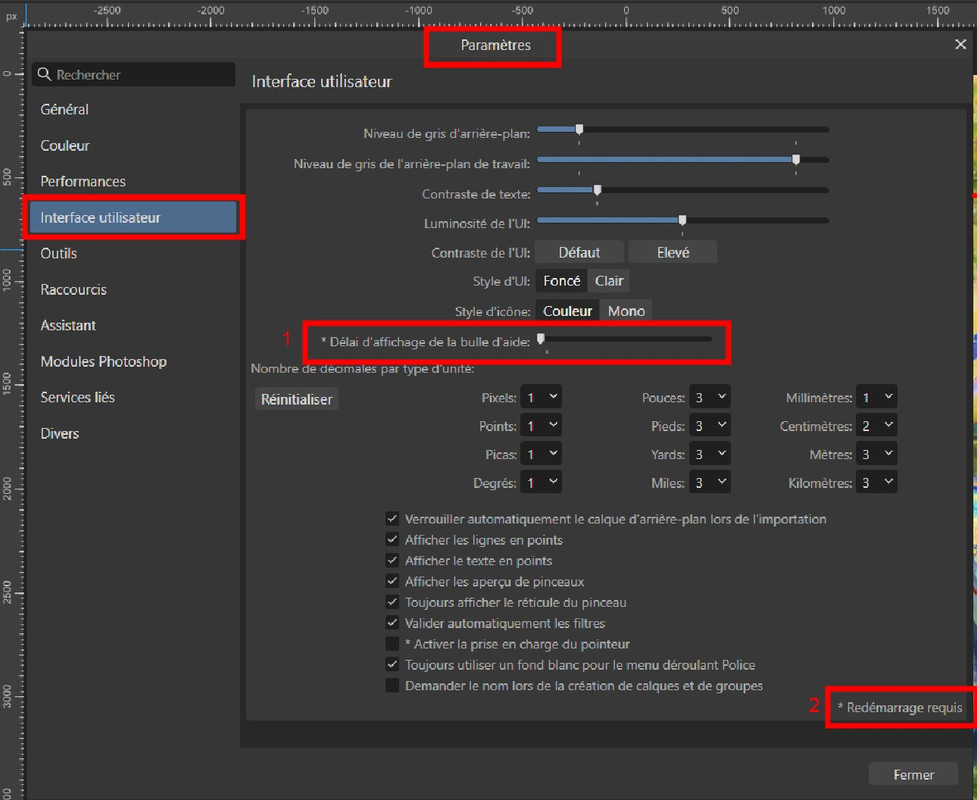The width and height of the screenshot is (977, 800).
Task: Open Degrés decimals dropdown
Action: tap(541, 482)
